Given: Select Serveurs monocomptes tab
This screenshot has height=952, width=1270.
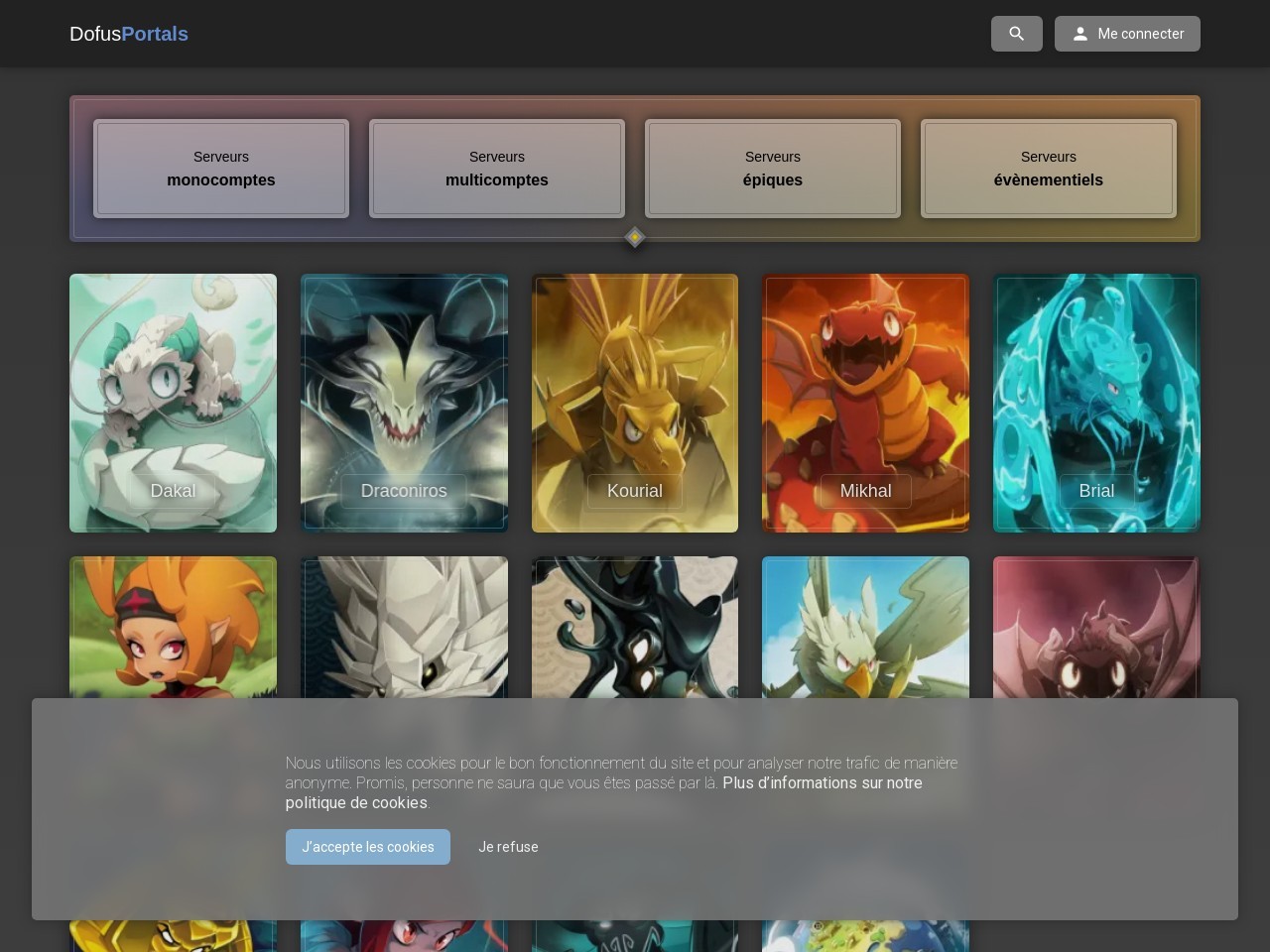Looking at the screenshot, I should [221, 169].
